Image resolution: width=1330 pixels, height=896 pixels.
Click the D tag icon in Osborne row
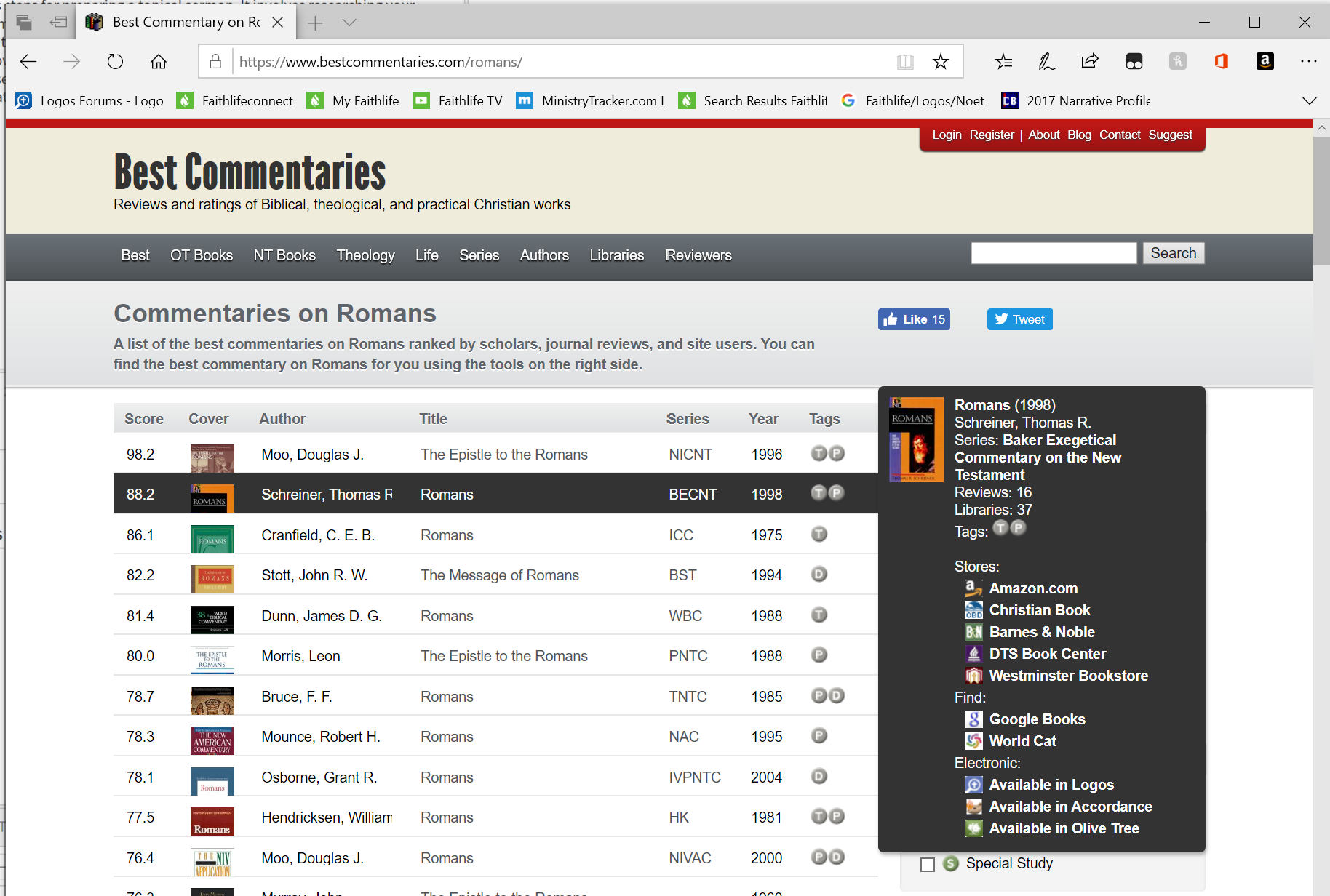tap(819, 777)
